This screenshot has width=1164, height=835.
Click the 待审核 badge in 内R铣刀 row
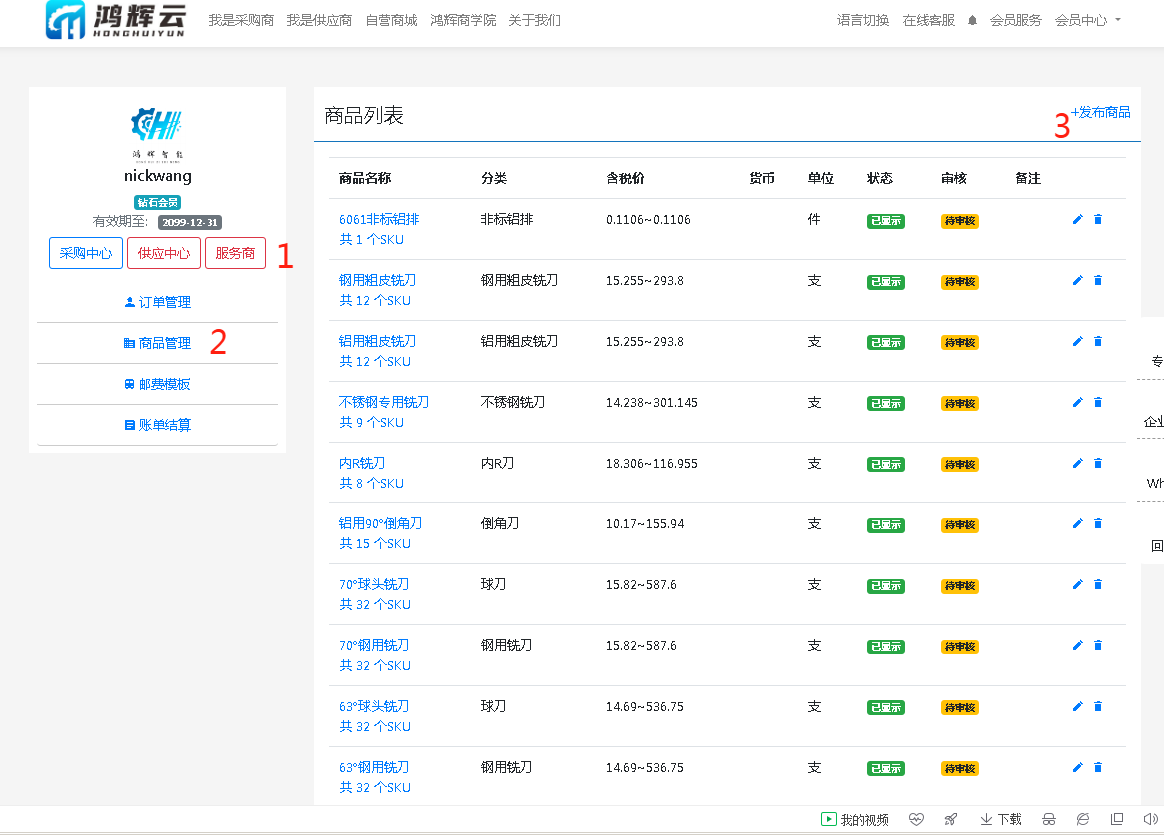click(960, 465)
